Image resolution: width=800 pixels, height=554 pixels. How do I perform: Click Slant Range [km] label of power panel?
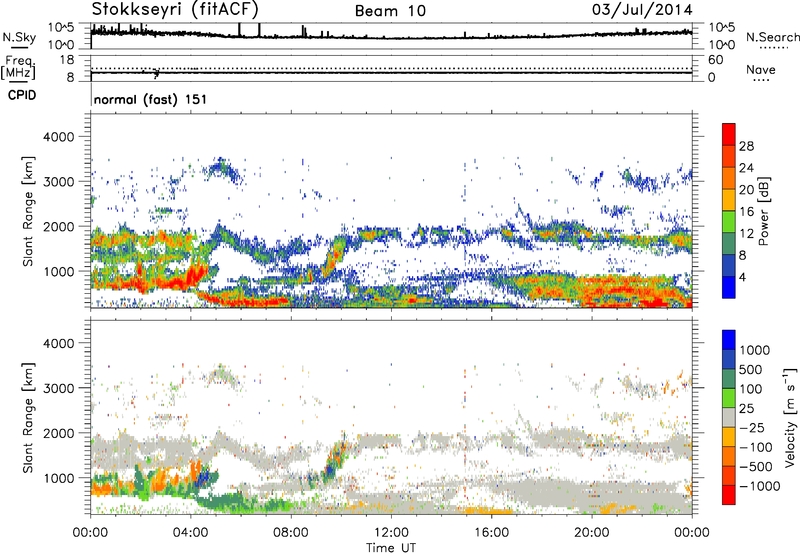pyautogui.click(x=28, y=211)
